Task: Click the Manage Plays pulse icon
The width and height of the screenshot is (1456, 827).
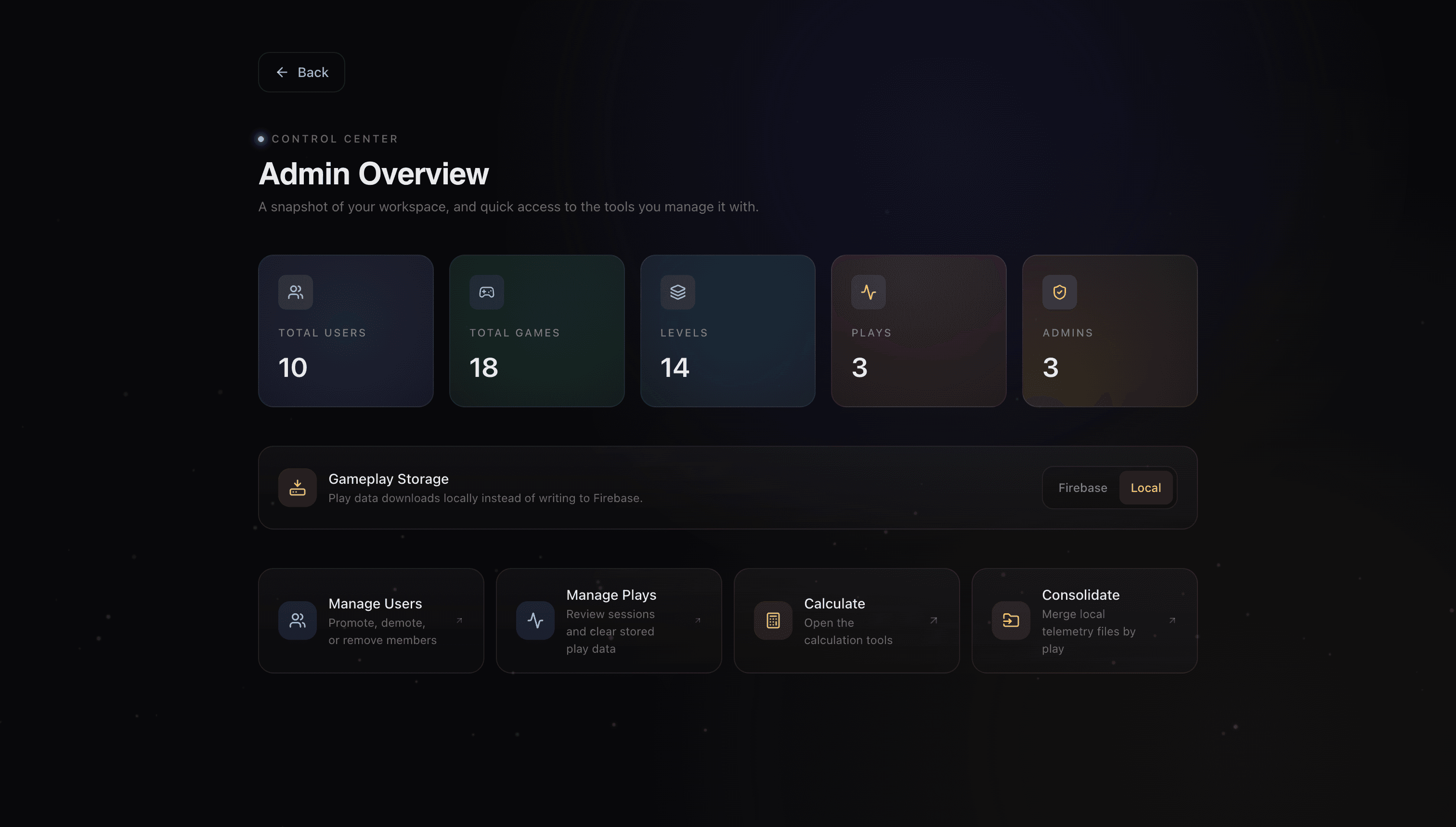Action: click(x=535, y=620)
